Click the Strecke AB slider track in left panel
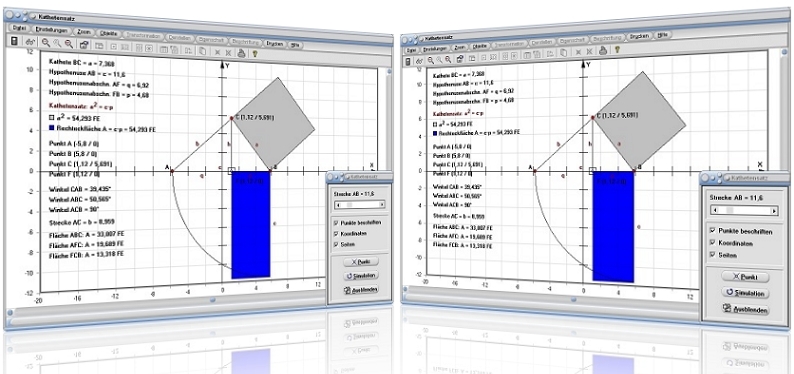This screenshot has width=794, height=374. 360,204
